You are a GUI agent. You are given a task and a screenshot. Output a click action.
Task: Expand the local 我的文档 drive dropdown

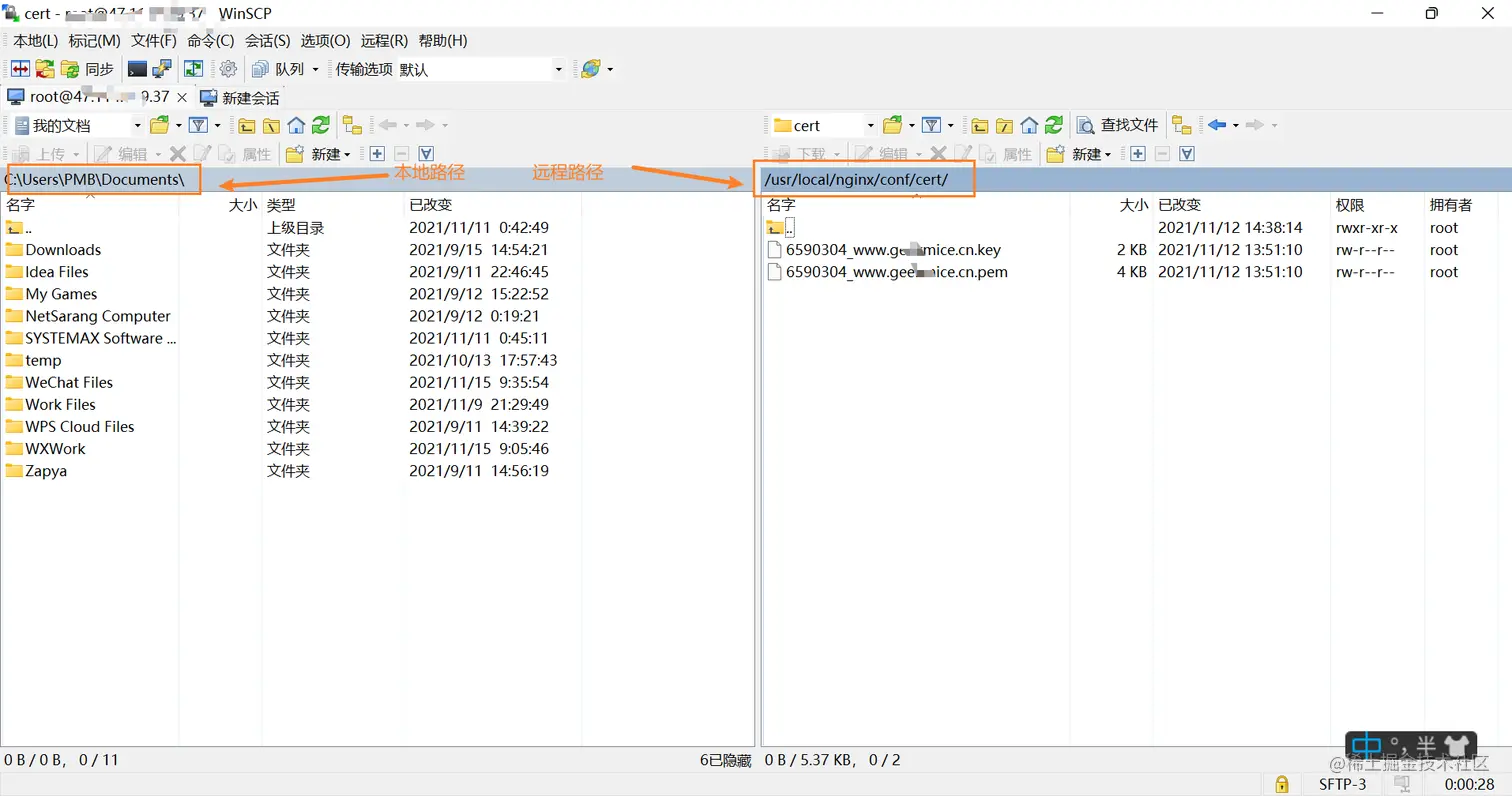138,125
